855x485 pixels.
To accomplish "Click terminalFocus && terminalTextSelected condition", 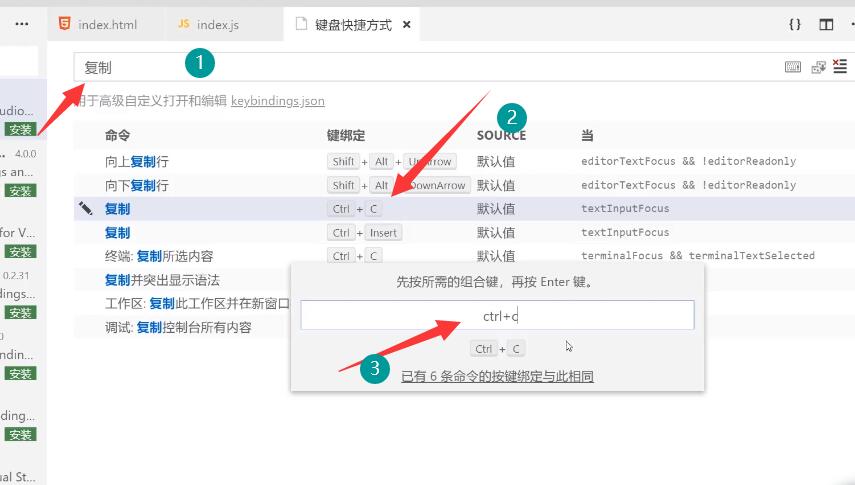I will 698,255.
